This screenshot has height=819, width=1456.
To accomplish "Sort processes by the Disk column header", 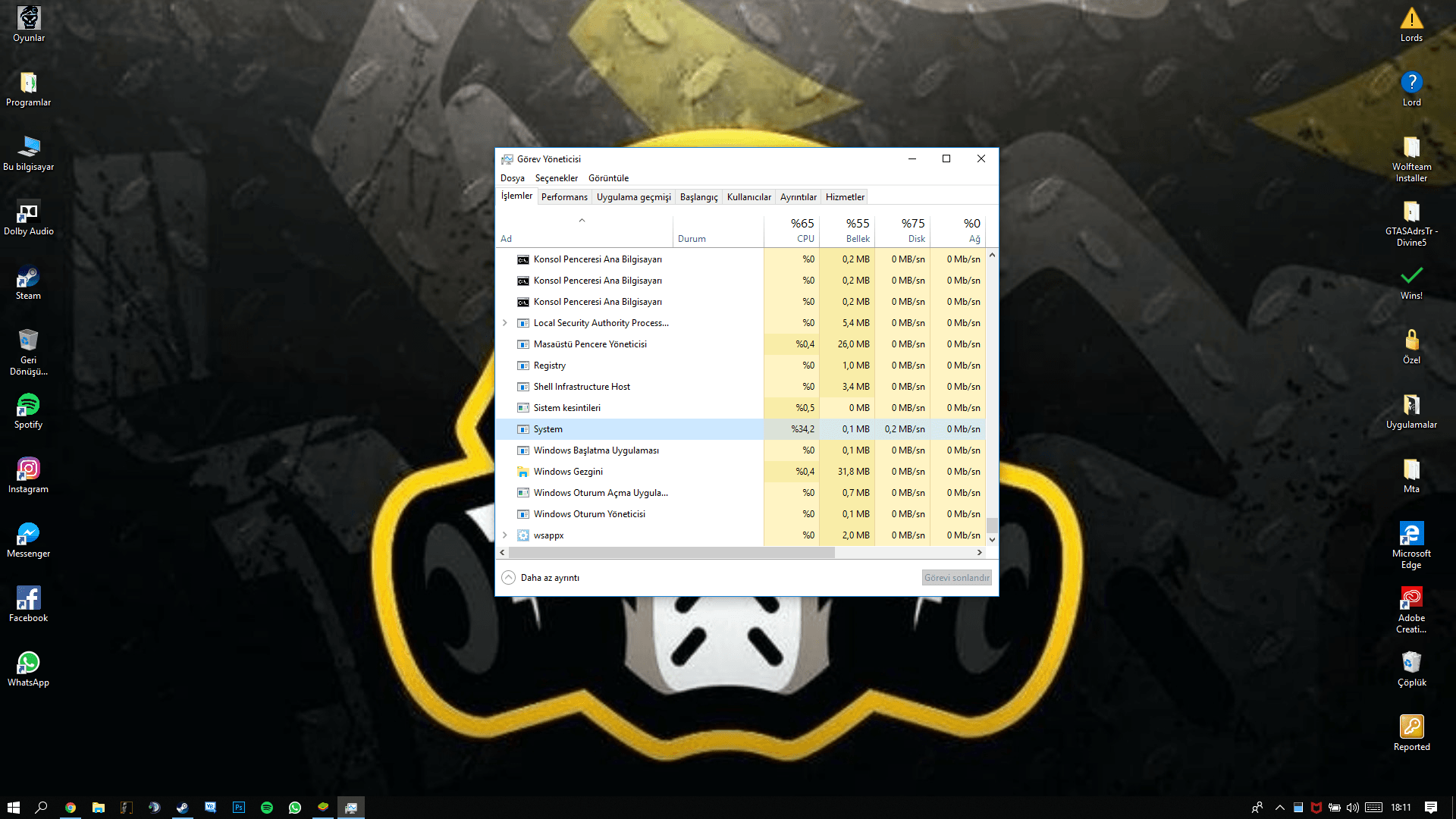I will pos(902,231).
